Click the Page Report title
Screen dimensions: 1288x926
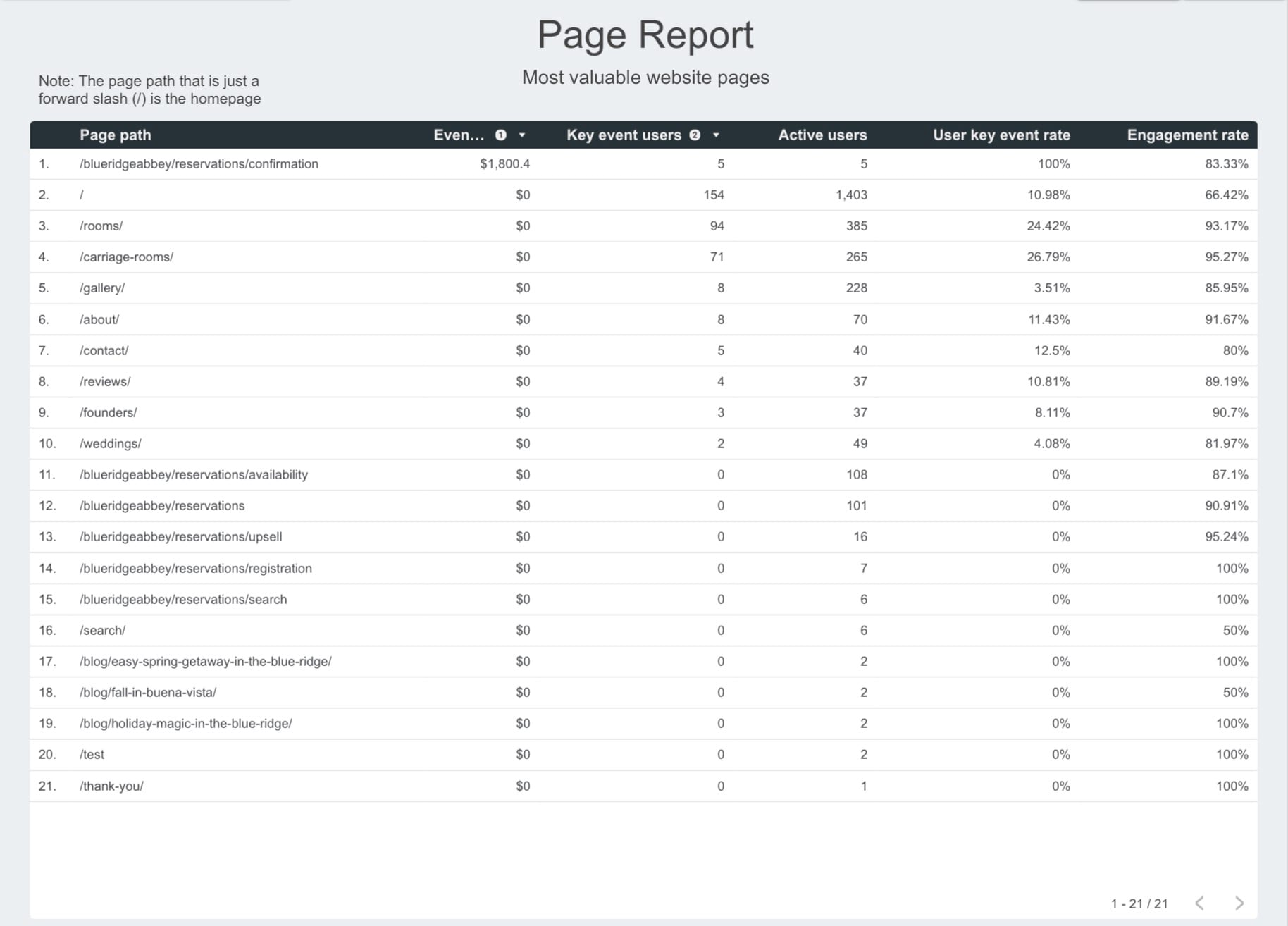pyautogui.click(x=645, y=34)
